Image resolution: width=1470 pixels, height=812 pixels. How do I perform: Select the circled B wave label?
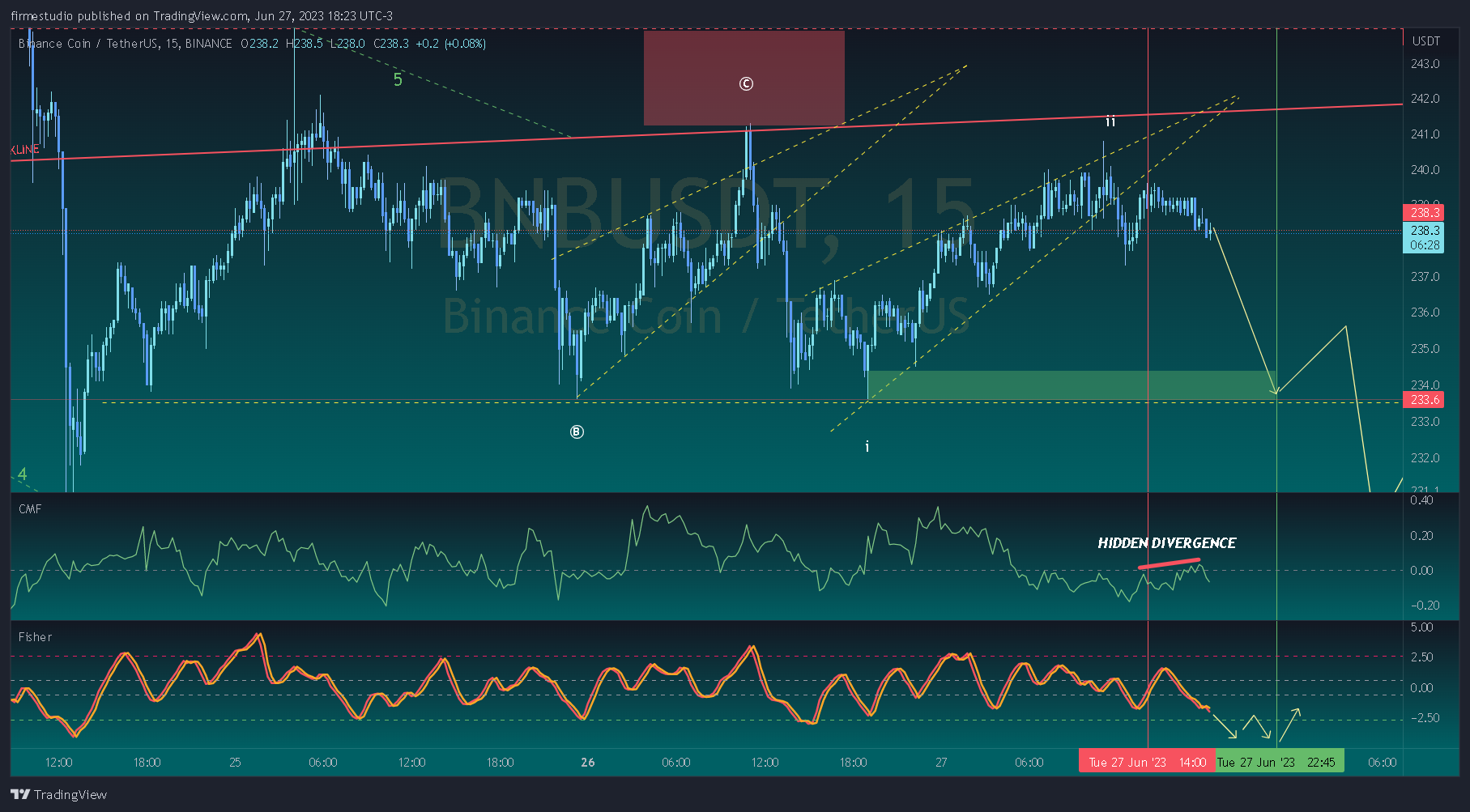(x=577, y=432)
